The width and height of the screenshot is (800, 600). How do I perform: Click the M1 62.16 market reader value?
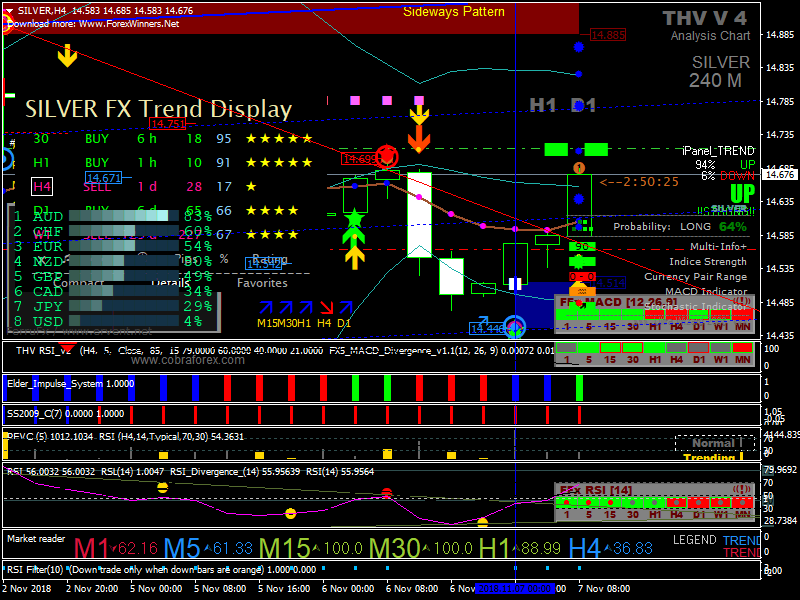(116, 548)
